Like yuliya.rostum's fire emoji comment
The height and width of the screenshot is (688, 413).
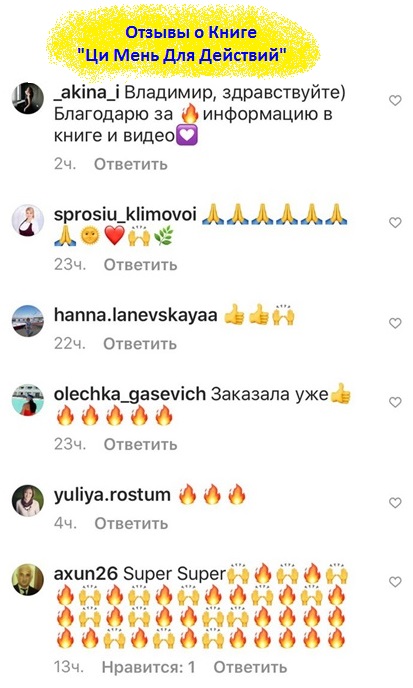coord(395,503)
